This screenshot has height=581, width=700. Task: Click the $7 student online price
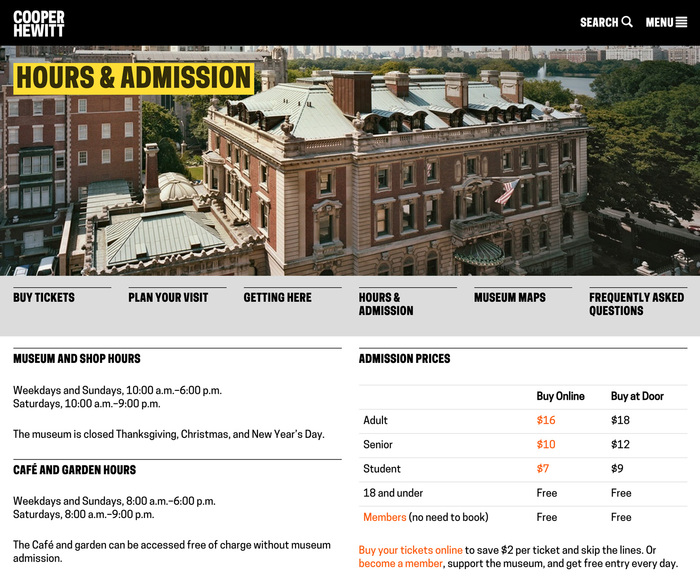(x=542, y=468)
